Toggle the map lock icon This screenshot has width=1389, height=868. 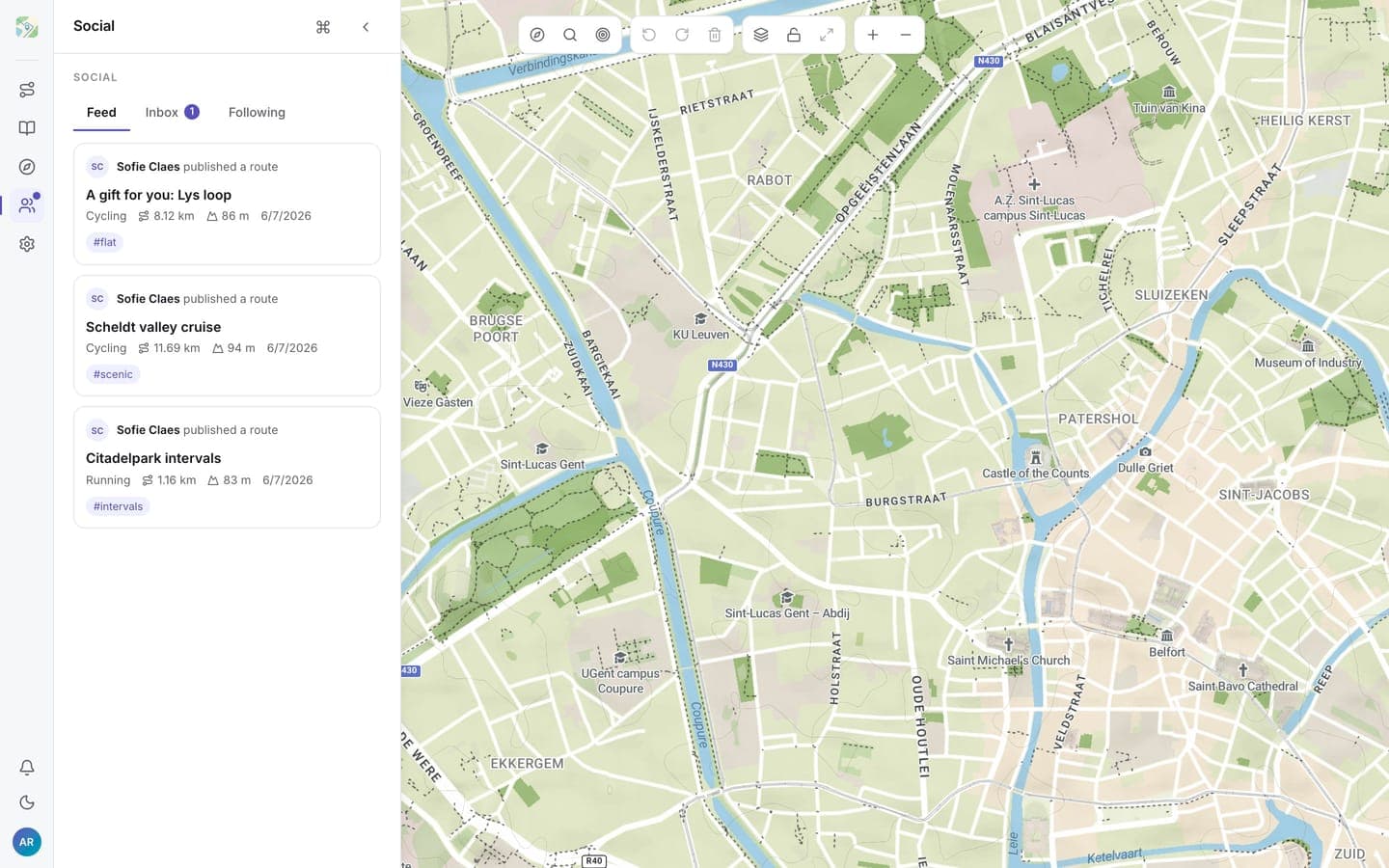(x=794, y=35)
